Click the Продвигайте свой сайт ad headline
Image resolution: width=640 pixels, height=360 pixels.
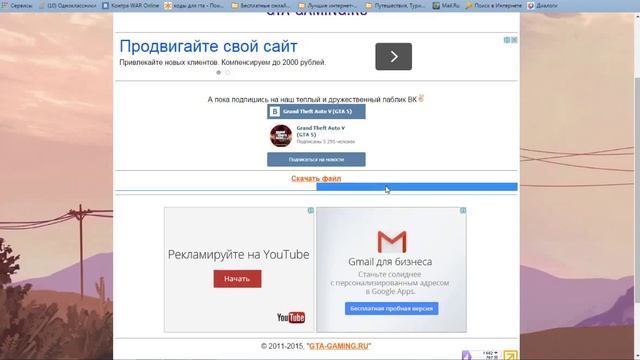point(208,46)
